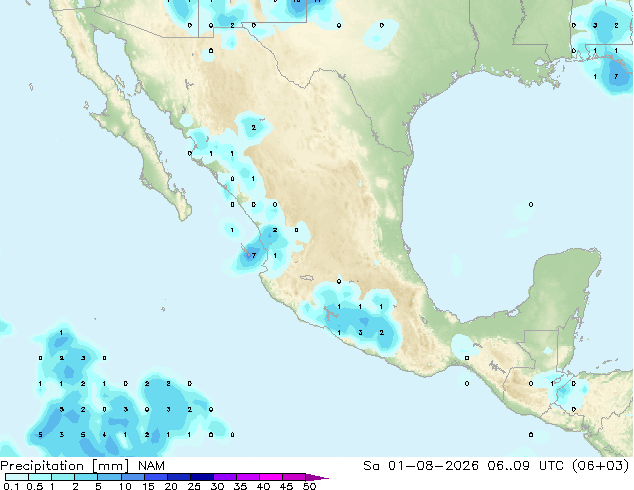Click the "35" legend scale label
Screen dimensions: 634x490
pos(240,486)
